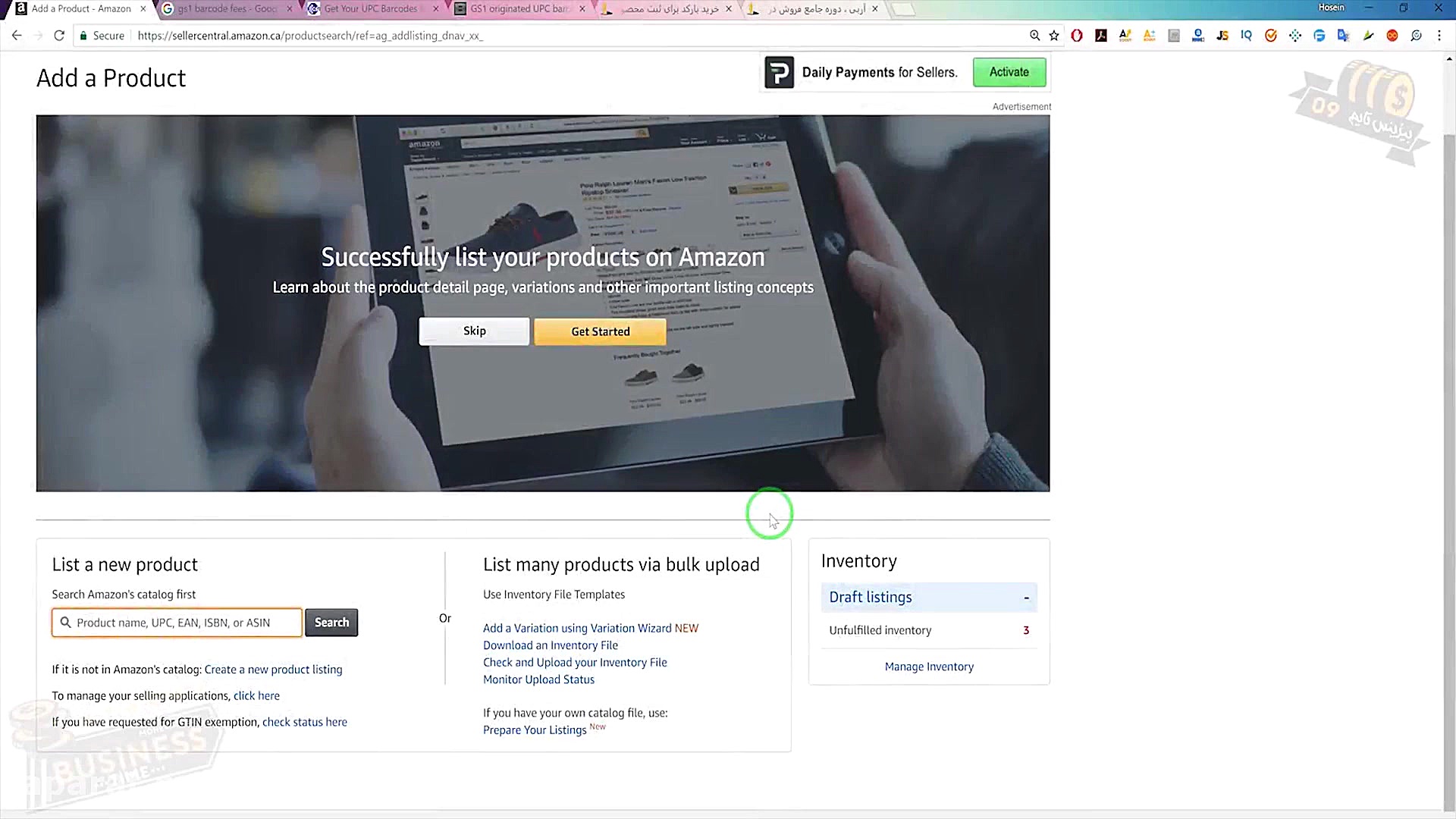Reload the page with the refresh icon

tap(59, 36)
